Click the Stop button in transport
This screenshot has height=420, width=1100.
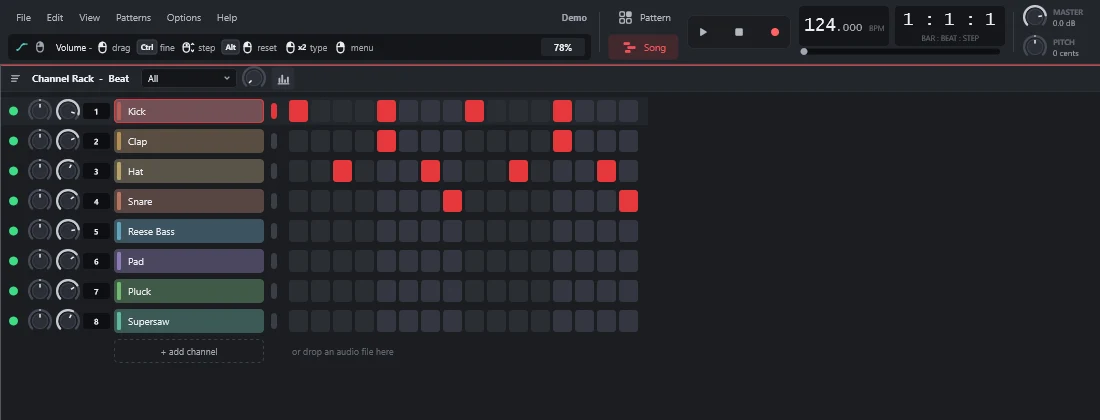click(x=739, y=32)
